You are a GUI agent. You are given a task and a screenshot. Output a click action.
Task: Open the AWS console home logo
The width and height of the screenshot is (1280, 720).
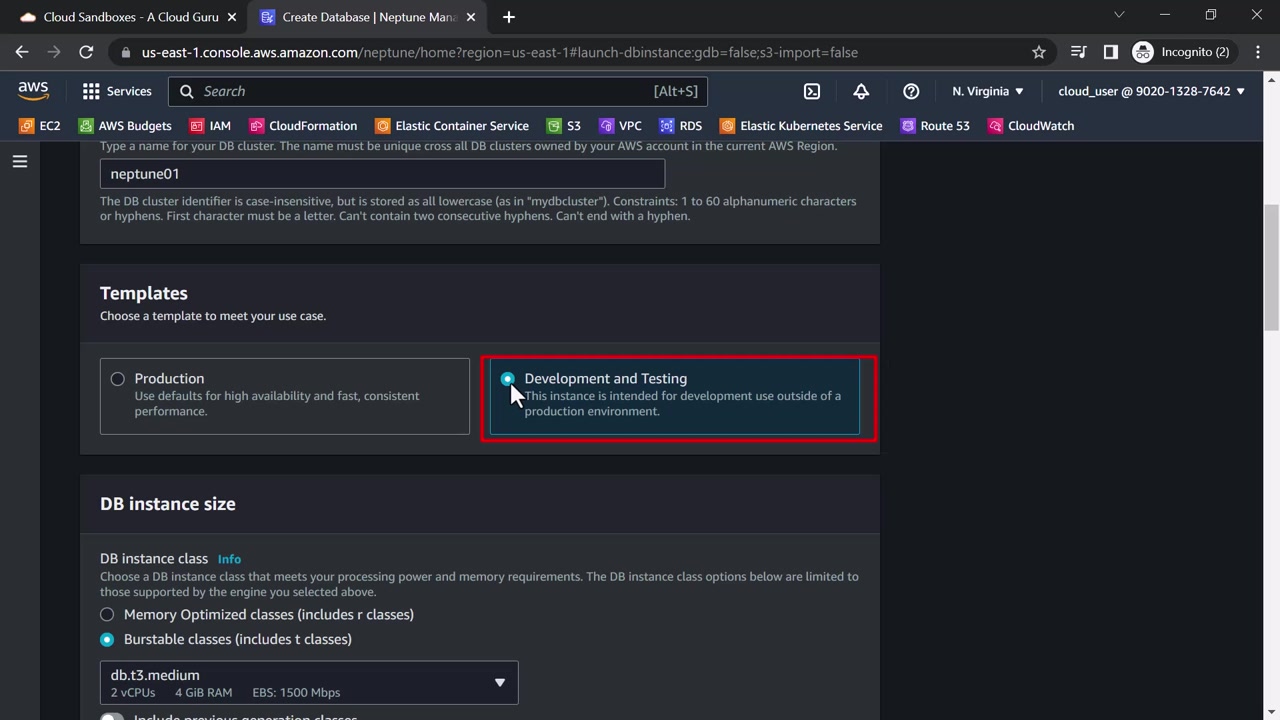[33, 91]
